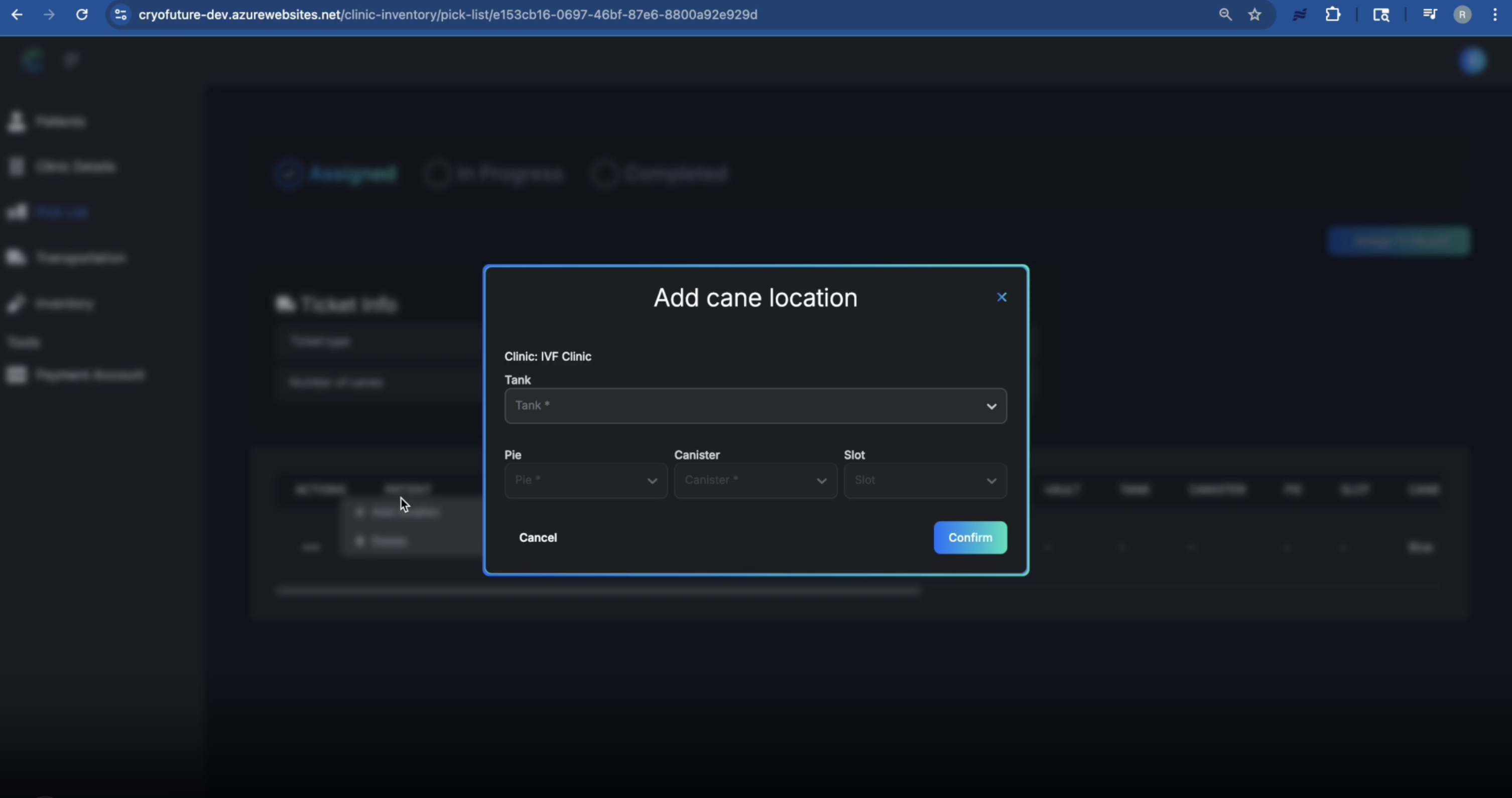Bookmark the page with the star icon
Screen dimensions: 1512x798
1255,15
